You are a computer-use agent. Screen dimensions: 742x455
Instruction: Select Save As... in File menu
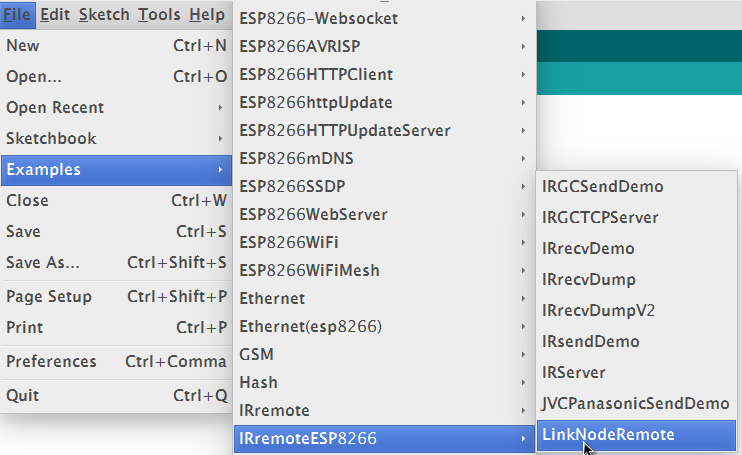coord(116,262)
